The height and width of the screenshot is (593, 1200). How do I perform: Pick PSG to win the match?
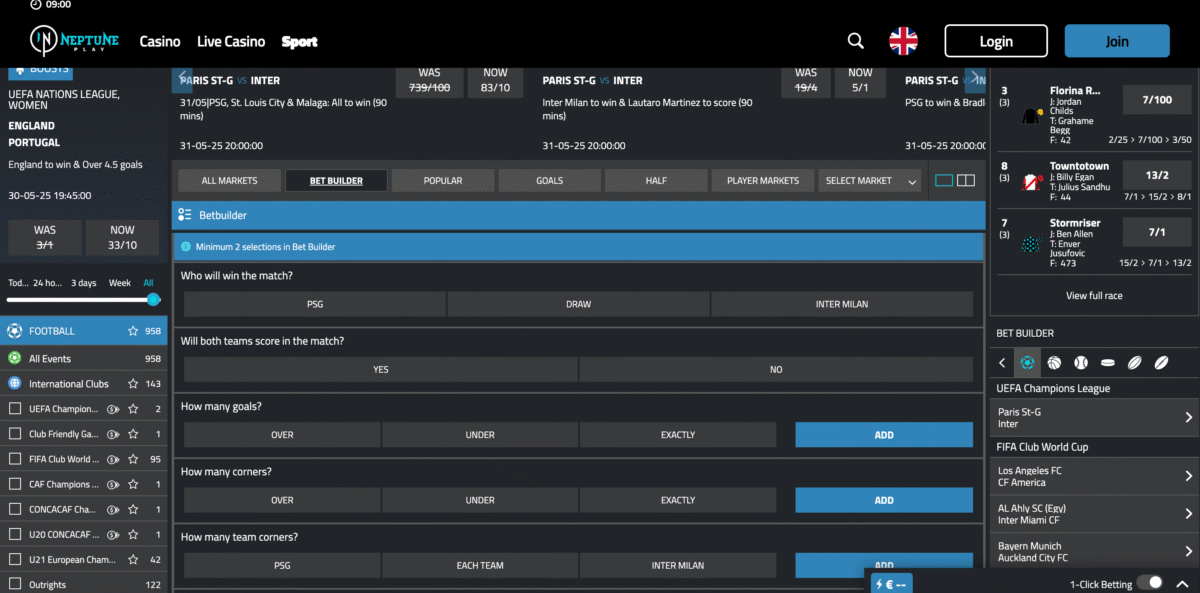click(x=315, y=304)
